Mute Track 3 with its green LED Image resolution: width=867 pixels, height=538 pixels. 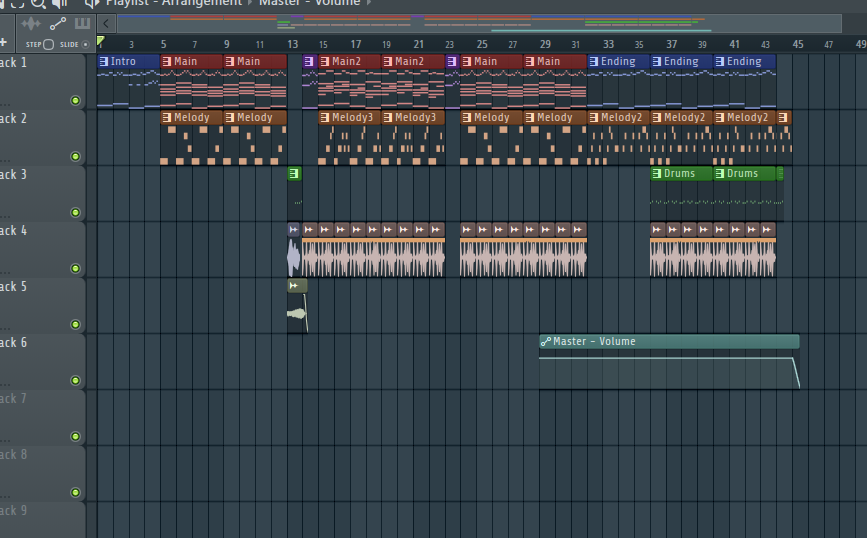pyautogui.click(x=75, y=212)
